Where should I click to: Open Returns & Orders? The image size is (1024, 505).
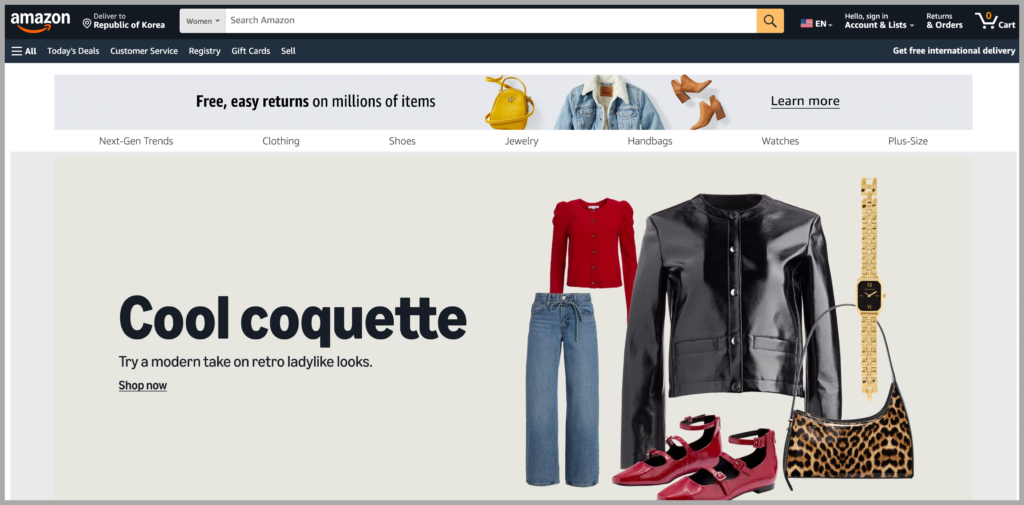[944, 21]
